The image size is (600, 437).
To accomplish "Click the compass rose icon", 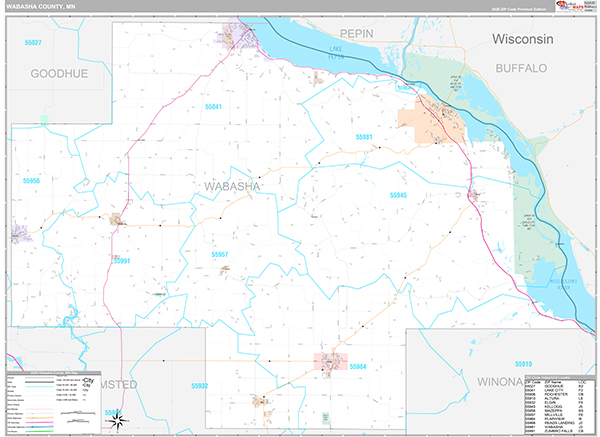I will click(x=117, y=421).
